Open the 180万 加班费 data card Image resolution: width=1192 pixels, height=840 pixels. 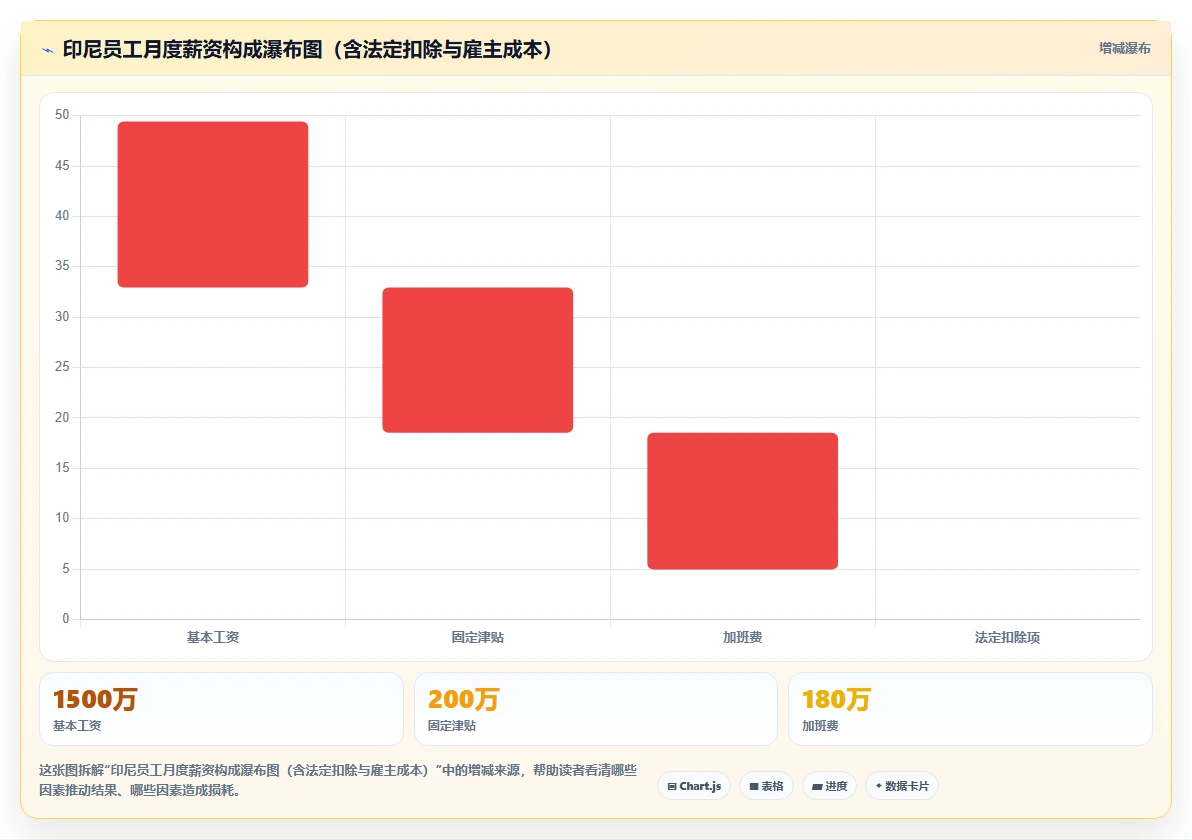pos(970,708)
